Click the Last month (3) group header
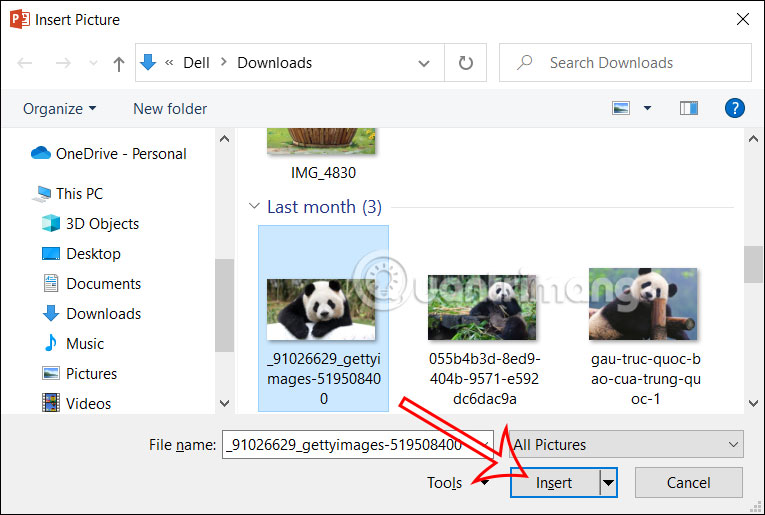Screen dimensions: 765x515 (x=324, y=207)
